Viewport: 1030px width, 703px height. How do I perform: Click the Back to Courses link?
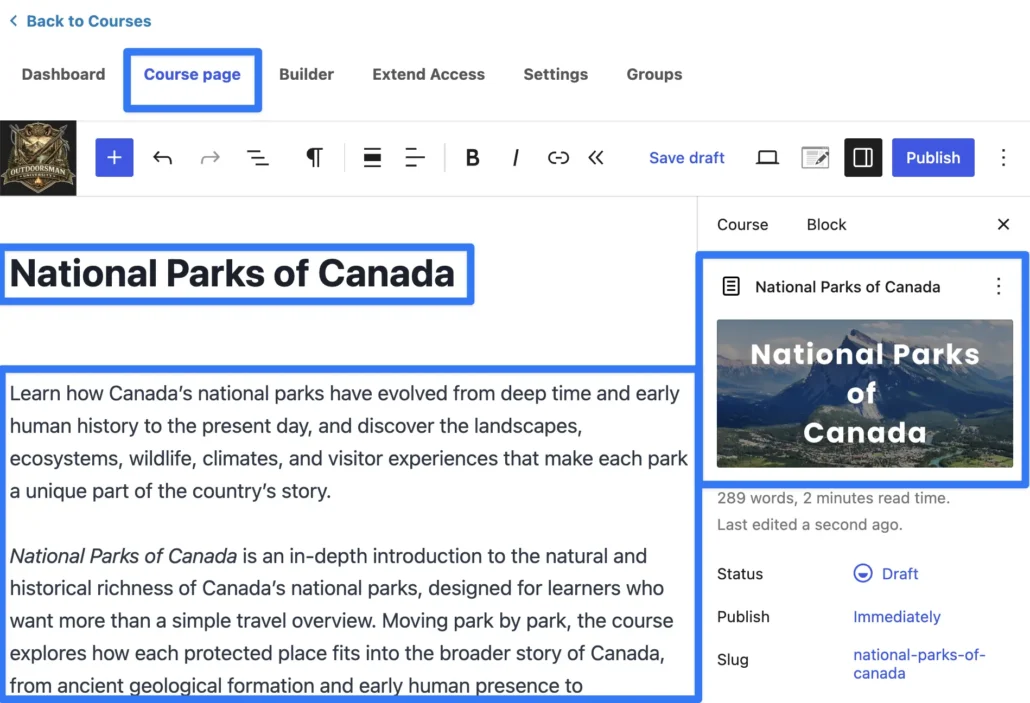click(x=80, y=21)
